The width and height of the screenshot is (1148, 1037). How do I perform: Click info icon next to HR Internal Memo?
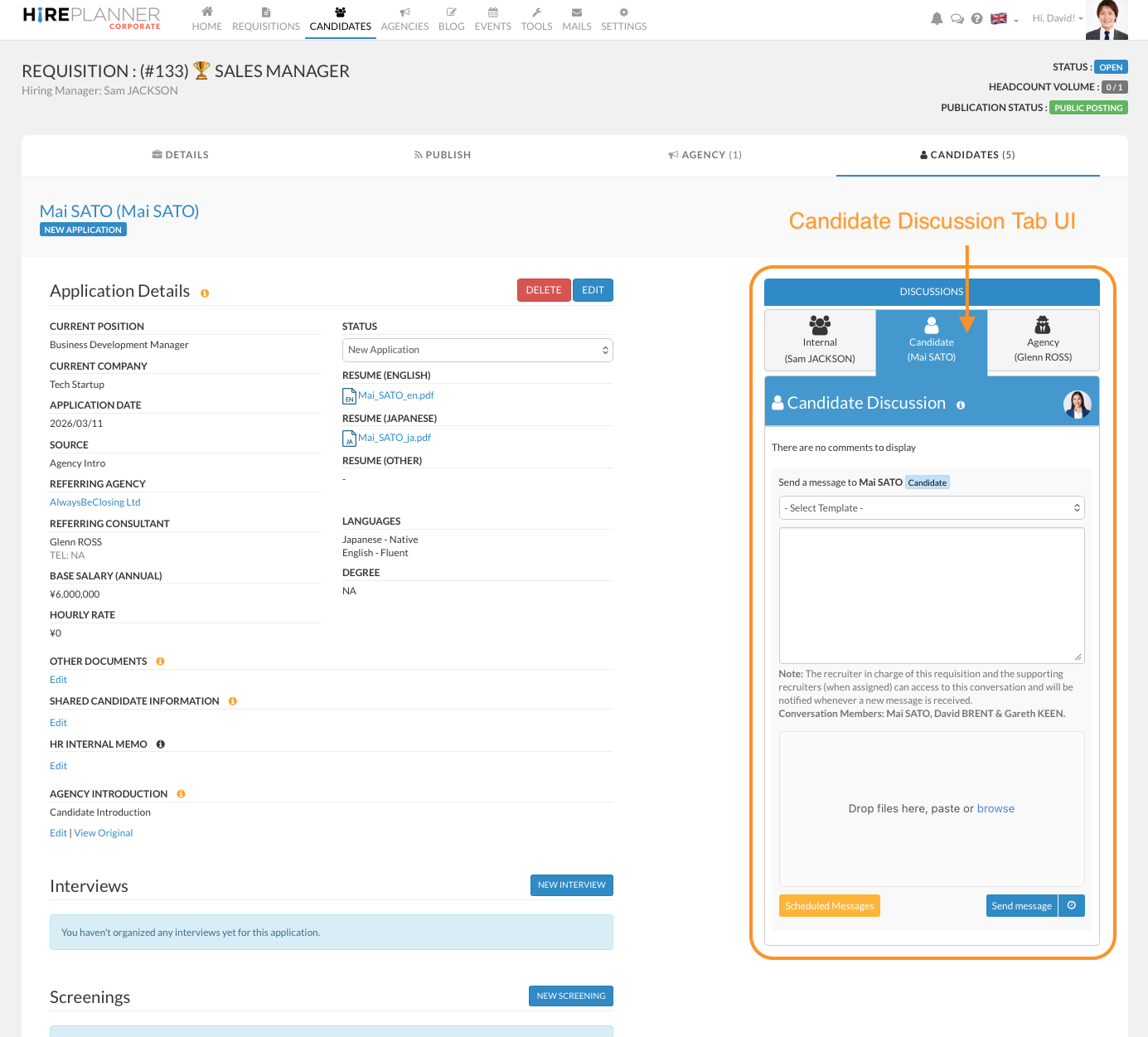161,744
